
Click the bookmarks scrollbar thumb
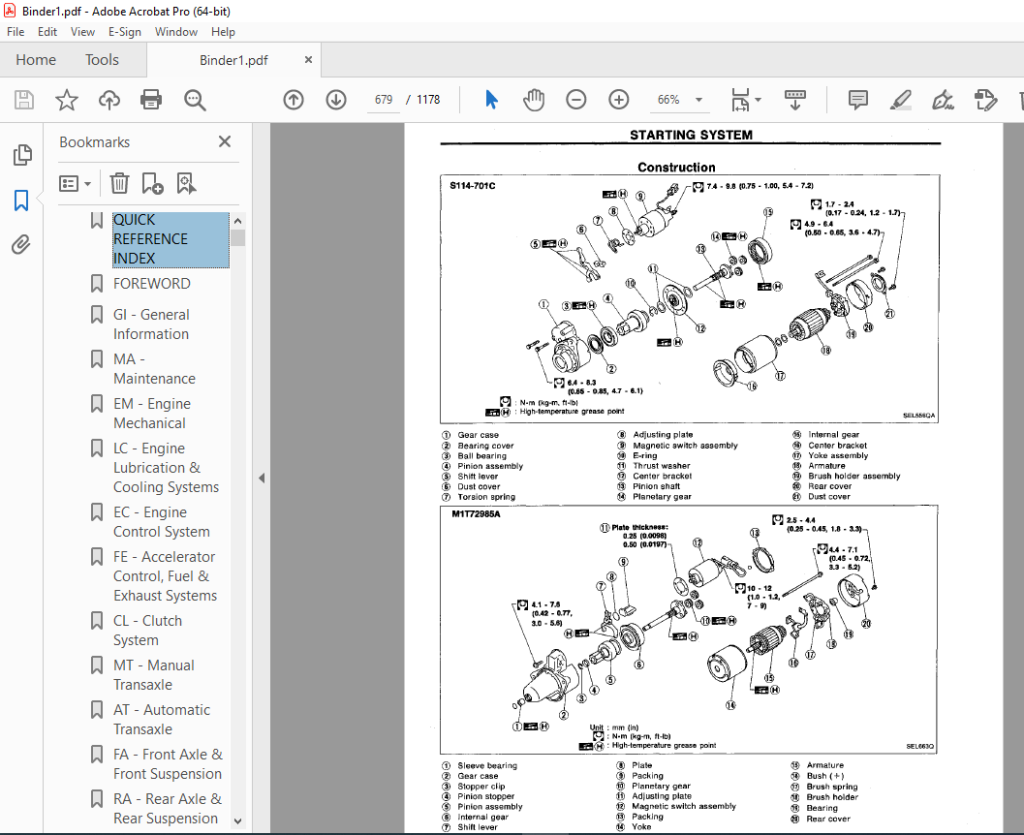pos(238,238)
